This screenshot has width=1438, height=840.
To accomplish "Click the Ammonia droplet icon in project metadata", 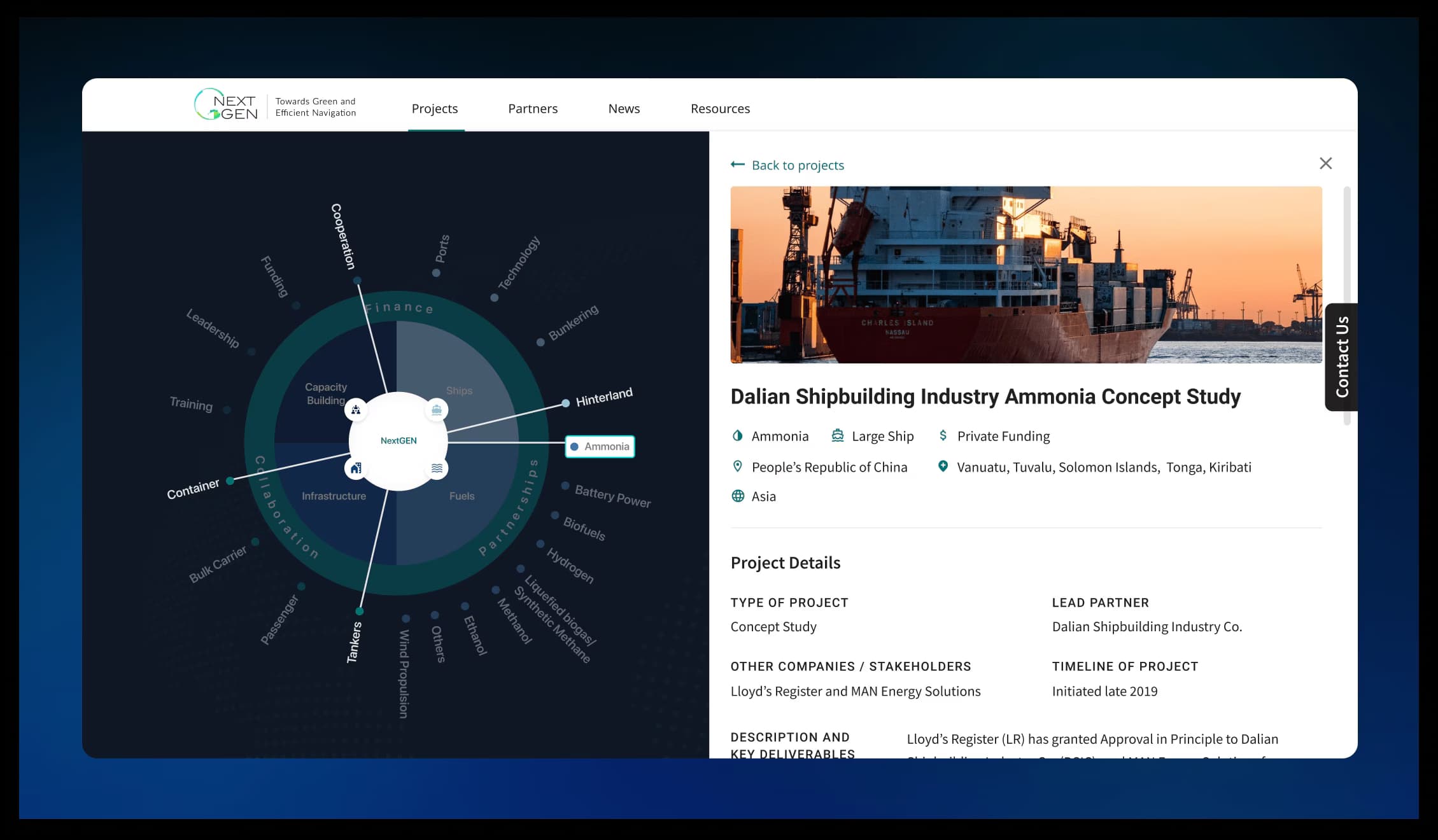I will pyautogui.click(x=738, y=436).
